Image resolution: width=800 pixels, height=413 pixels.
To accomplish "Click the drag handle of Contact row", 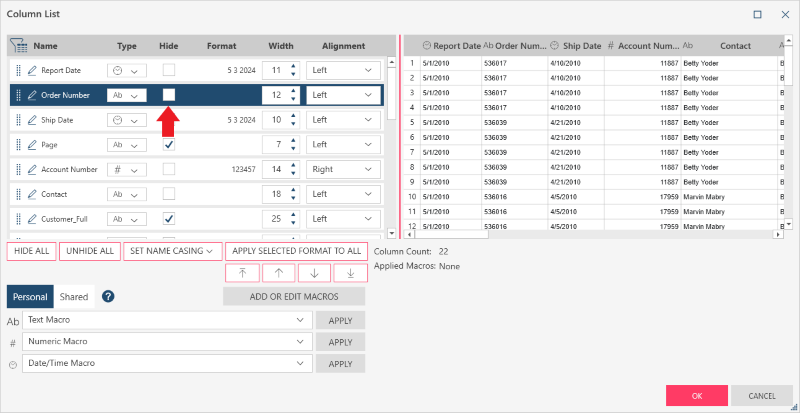I will (18, 194).
